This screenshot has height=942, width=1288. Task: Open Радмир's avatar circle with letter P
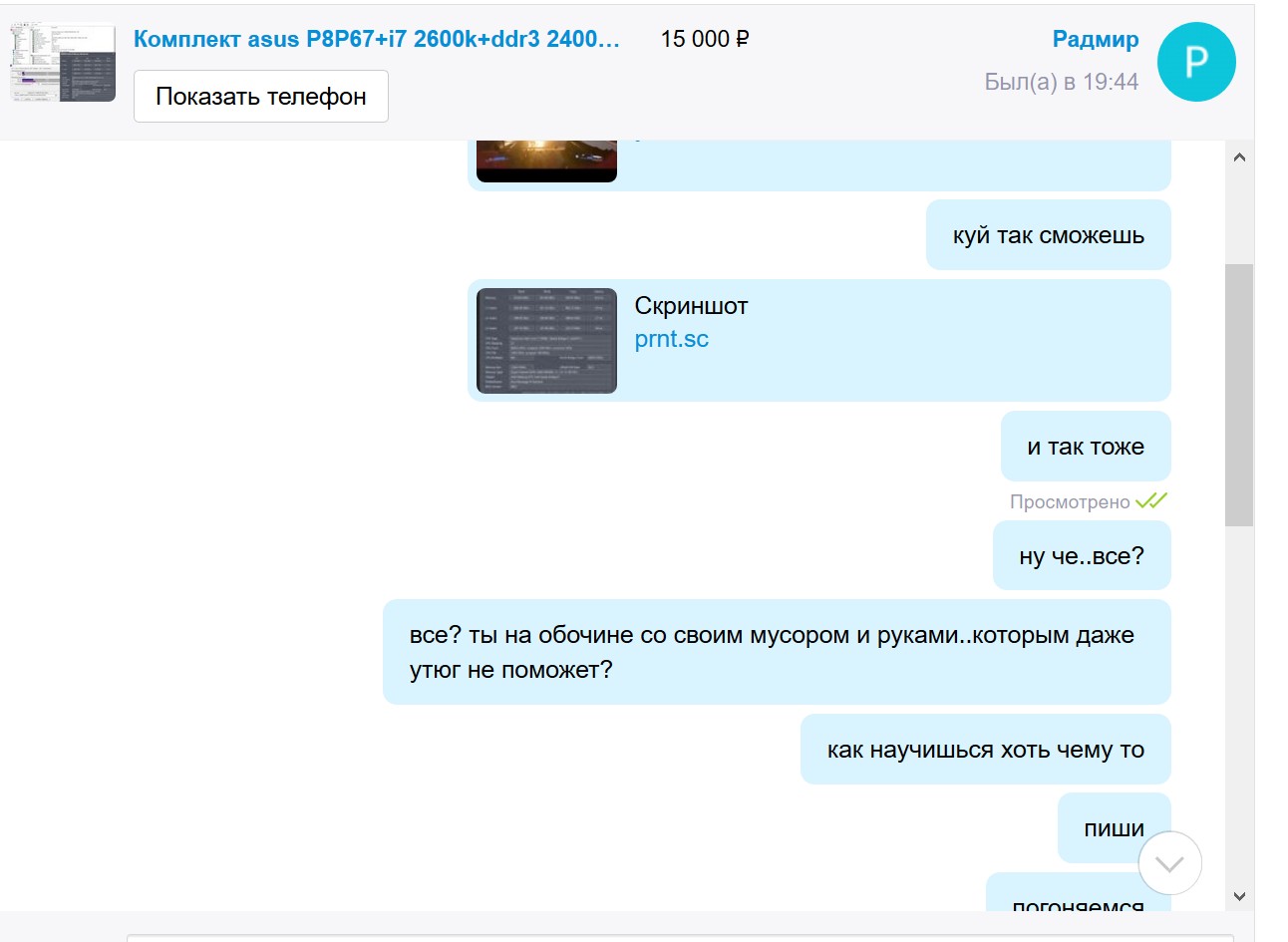coord(1196,62)
